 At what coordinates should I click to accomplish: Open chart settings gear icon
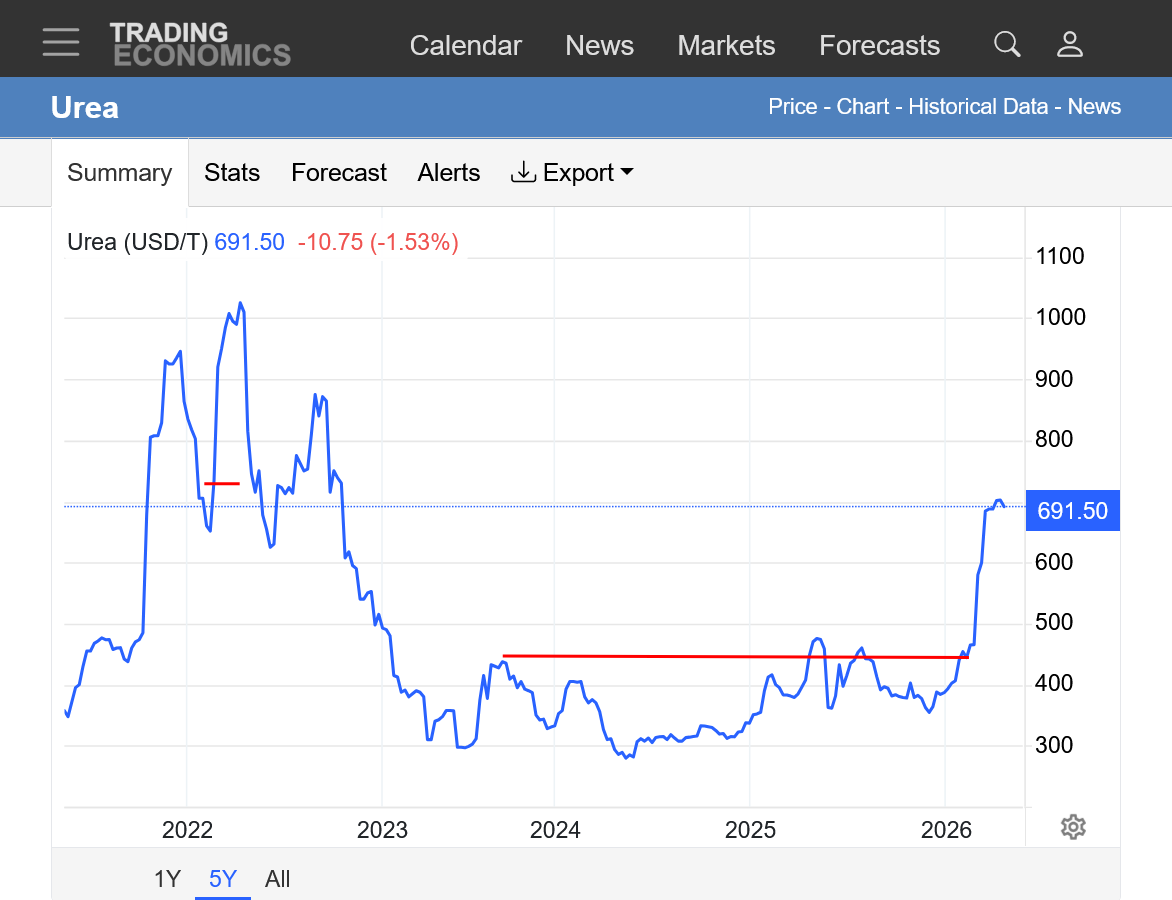(1073, 827)
